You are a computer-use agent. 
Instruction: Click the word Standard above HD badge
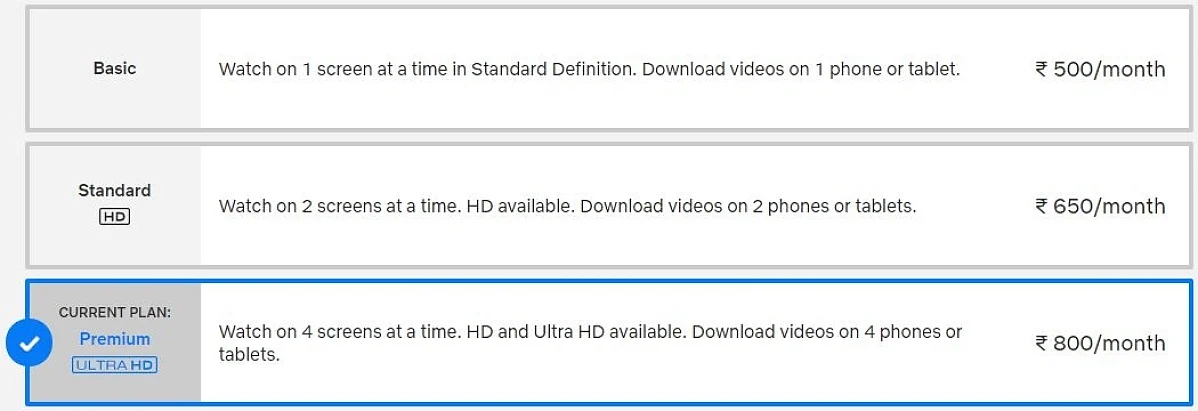[x=115, y=190]
